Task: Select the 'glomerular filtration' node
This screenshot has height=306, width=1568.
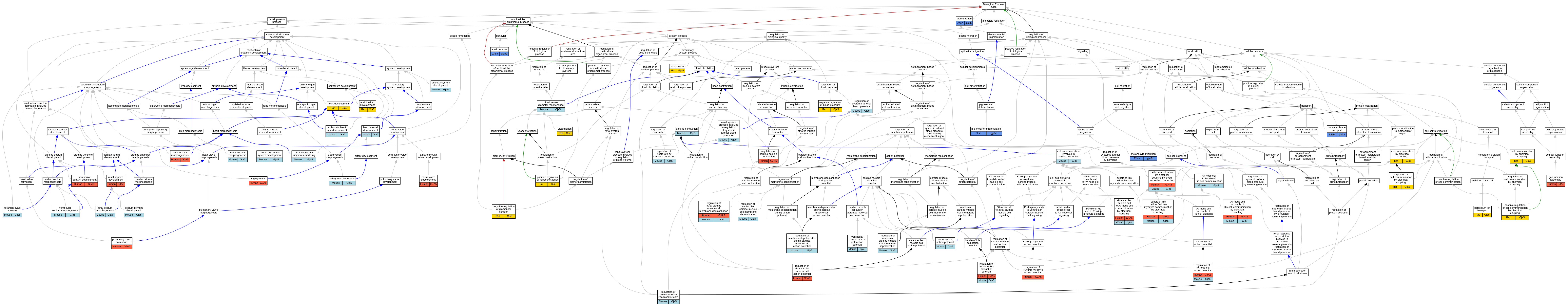Action: coord(503,156)
